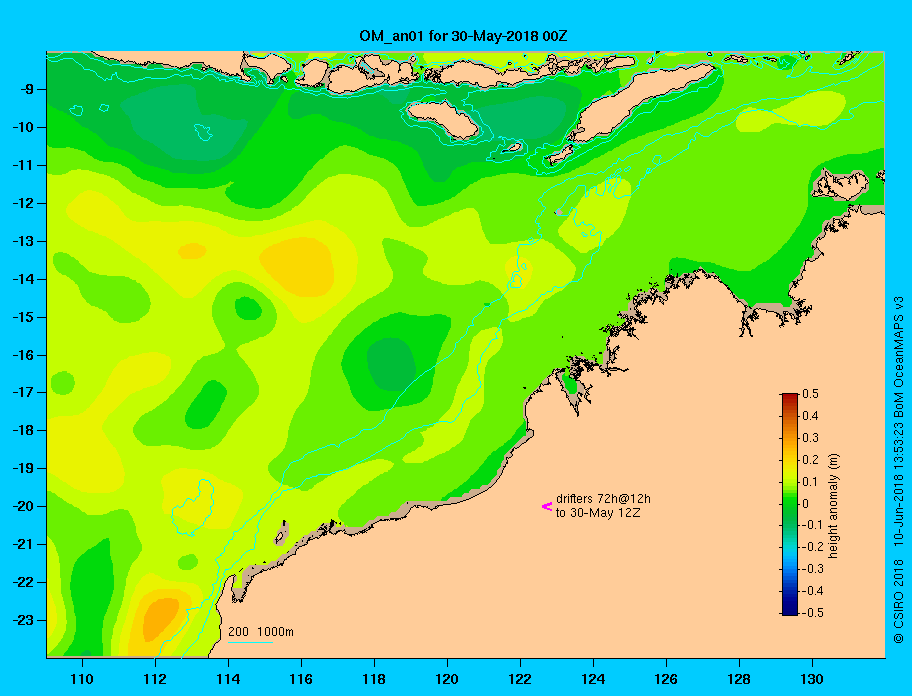Click longitude label '124' on the axis
This screenshot has height=696, width=912.
[x=593, y=679]
